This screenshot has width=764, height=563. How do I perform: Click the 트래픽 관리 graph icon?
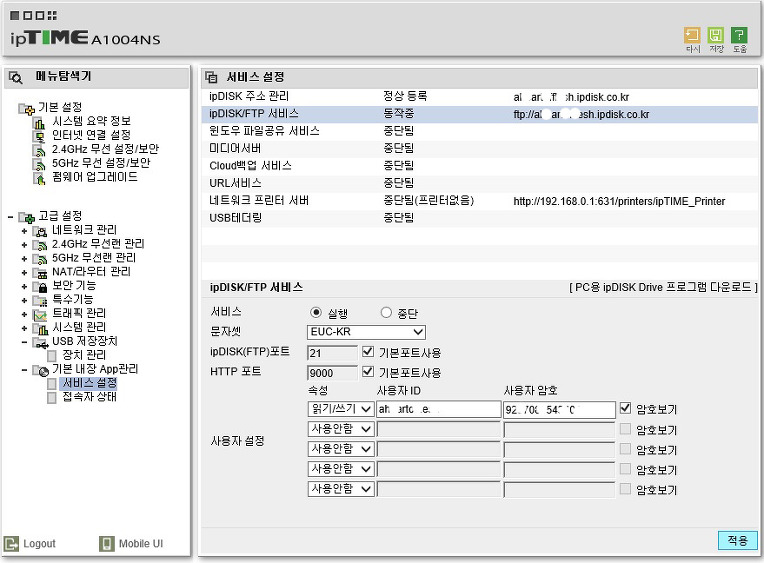[39, 315]
